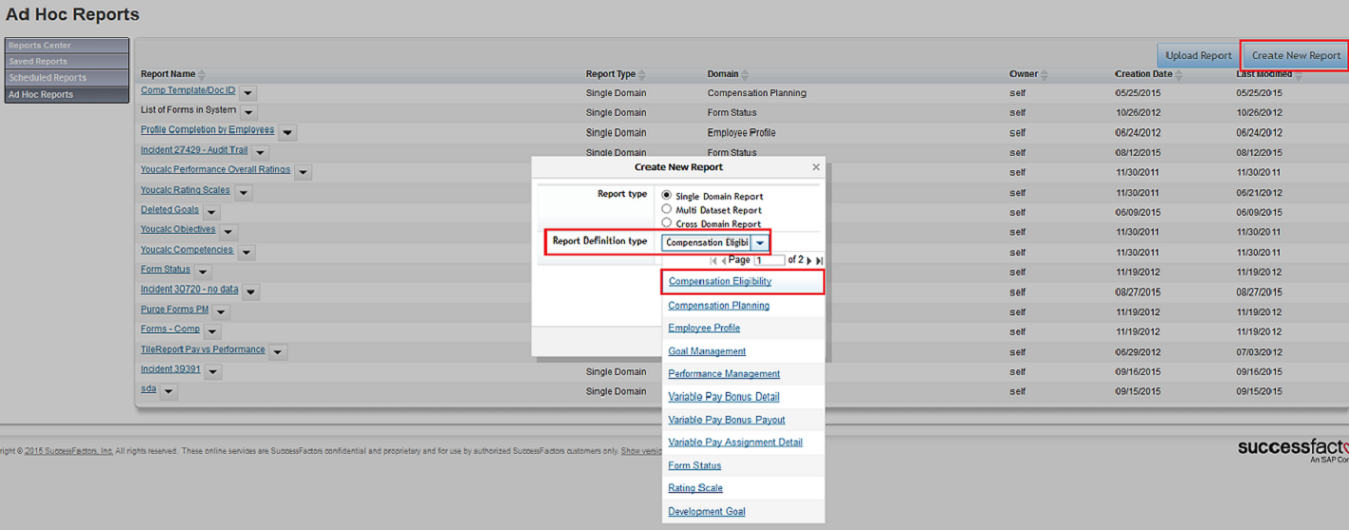Open TileReport Pay vs Performance report
1349x530 pixels.
[203, 349]
